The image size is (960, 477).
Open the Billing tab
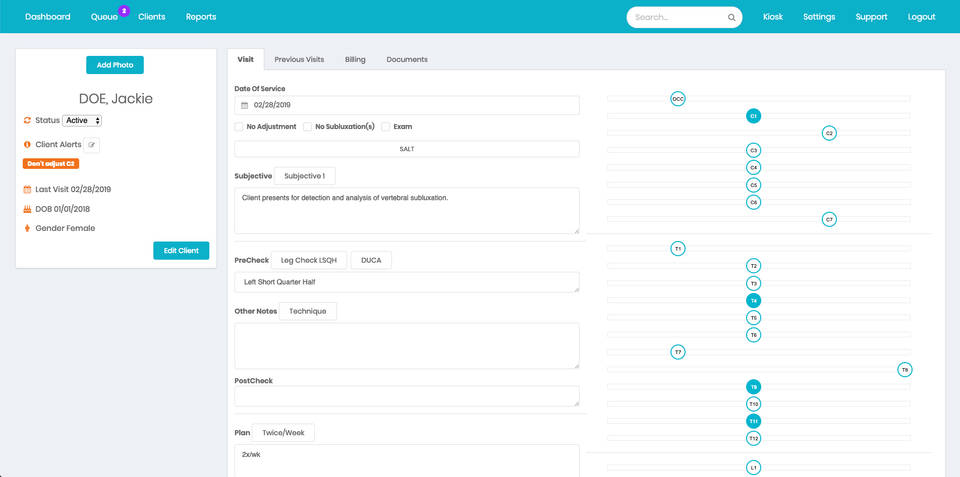coord(355,59)
